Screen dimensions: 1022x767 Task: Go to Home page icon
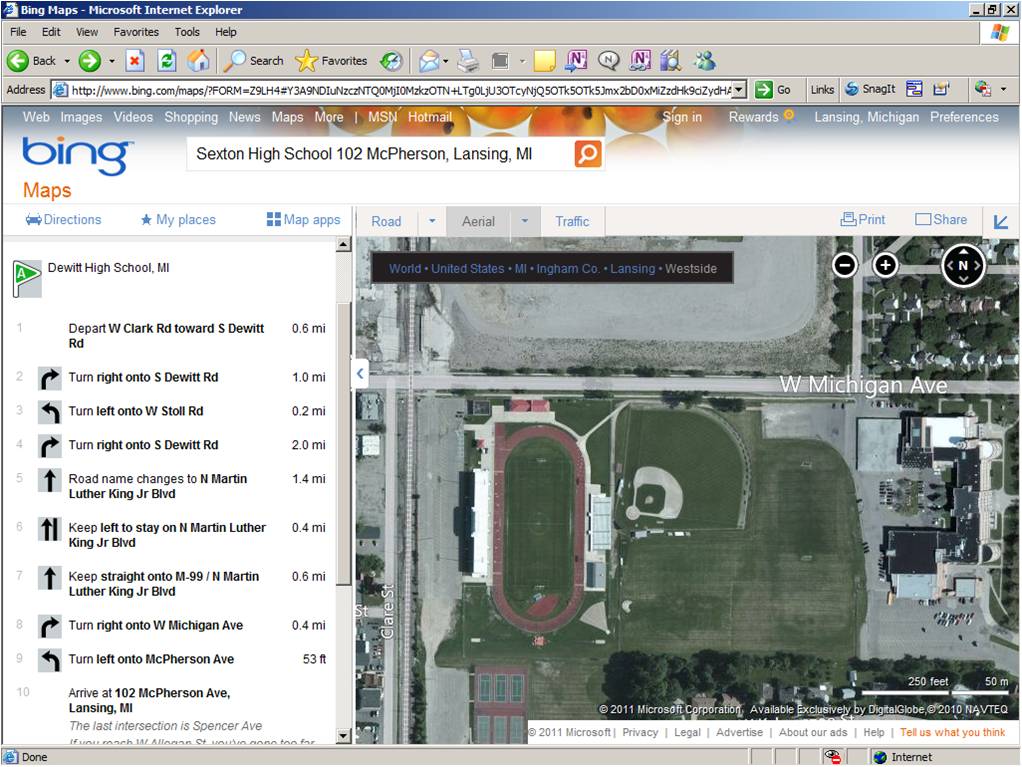(x=198, y=61)
